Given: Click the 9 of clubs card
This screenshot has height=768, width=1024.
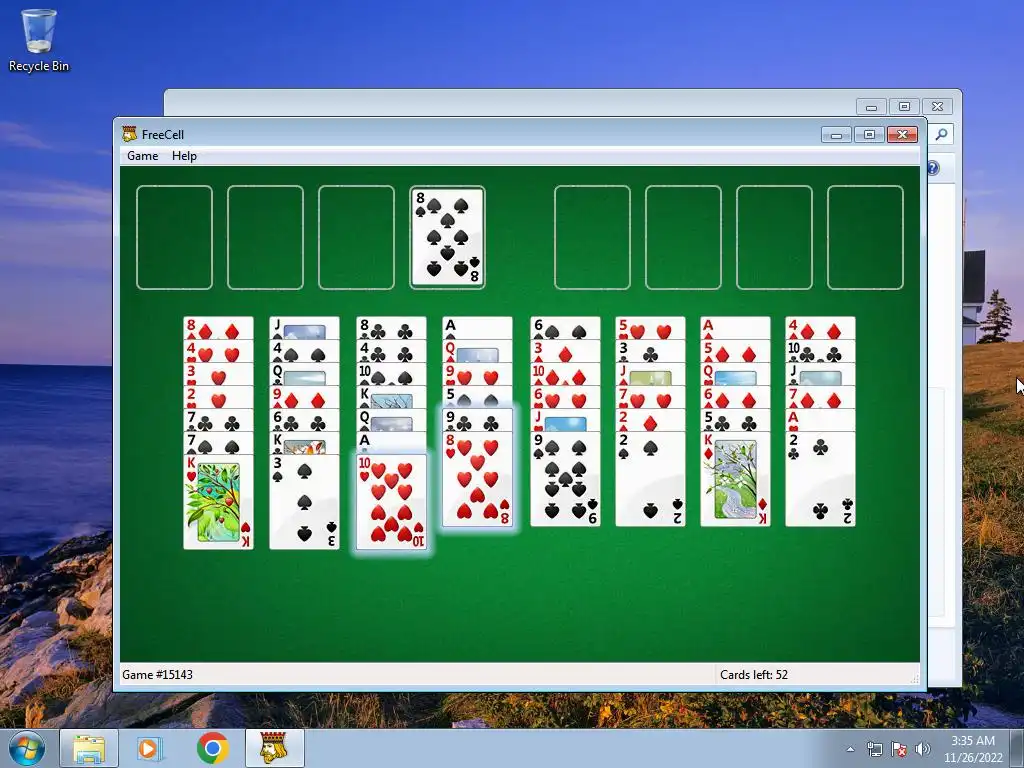Looking at the screenshot, I should pyautogui.click(x=477, y=420).
